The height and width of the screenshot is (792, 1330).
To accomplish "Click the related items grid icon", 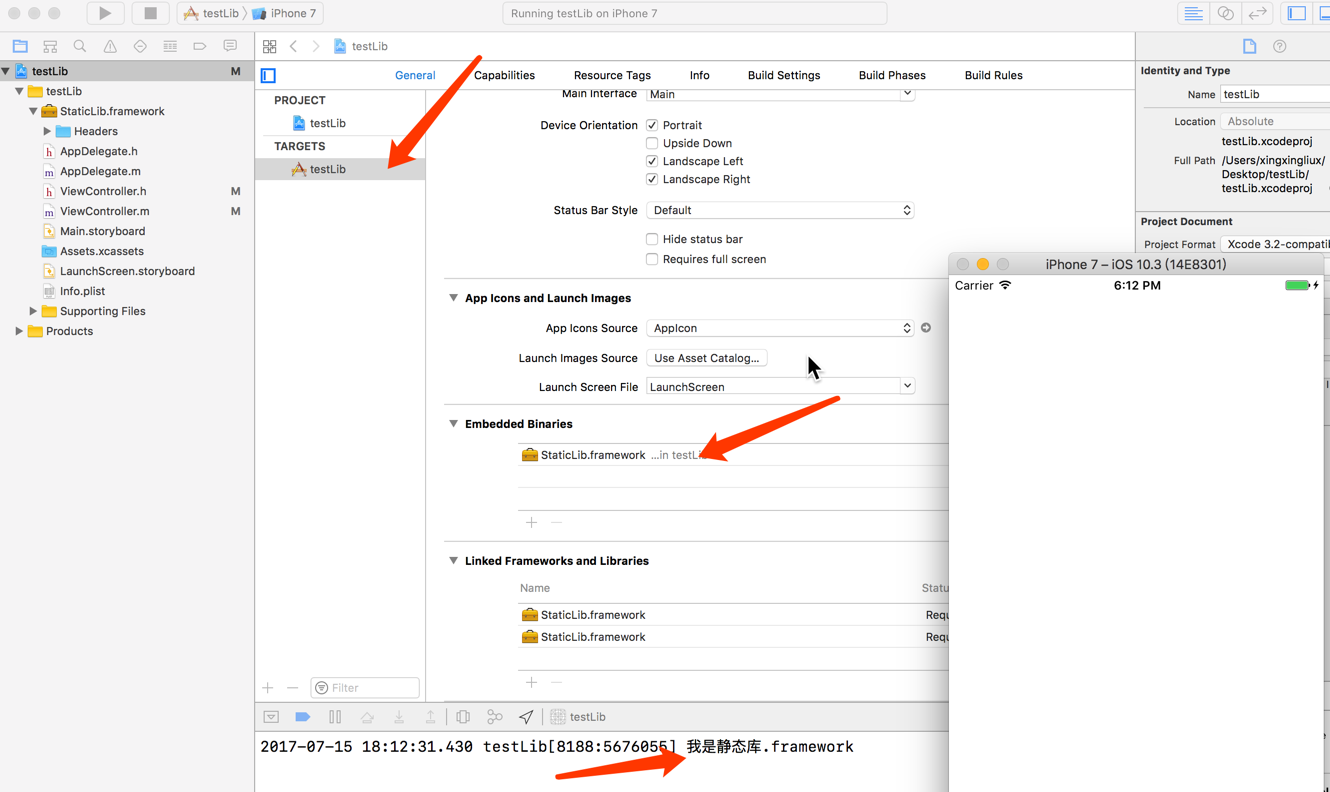I will [270, 46].
